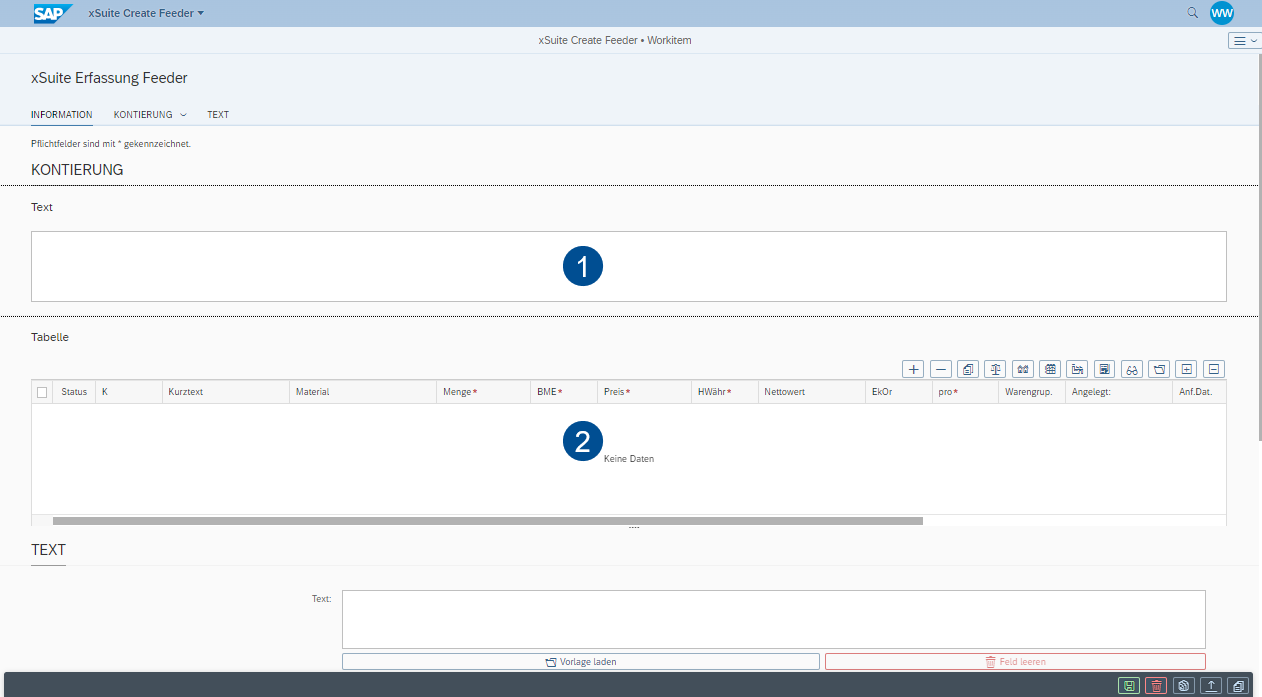Open the hamburger menu dropdown at top right

point(1244,41)
